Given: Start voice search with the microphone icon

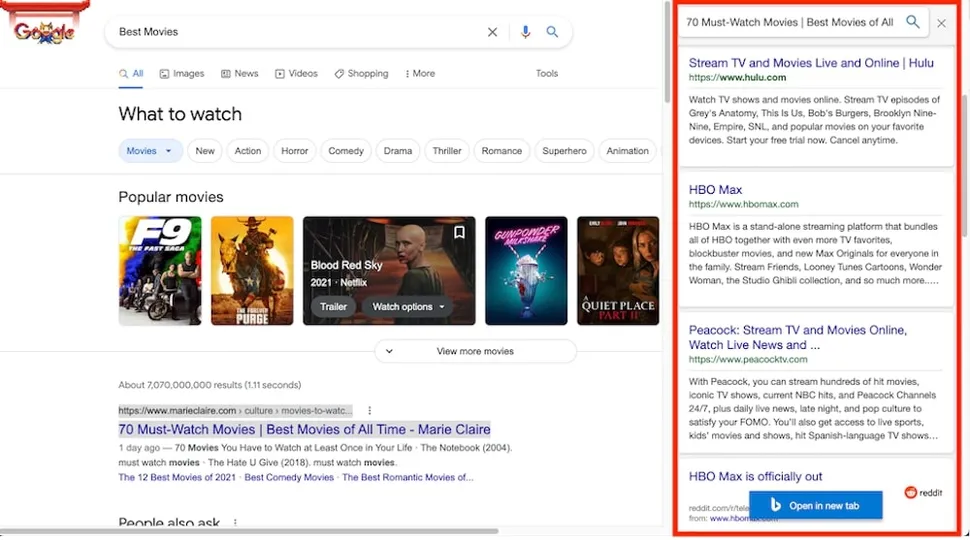Looking at the screenshot, I should coord(525,32).
